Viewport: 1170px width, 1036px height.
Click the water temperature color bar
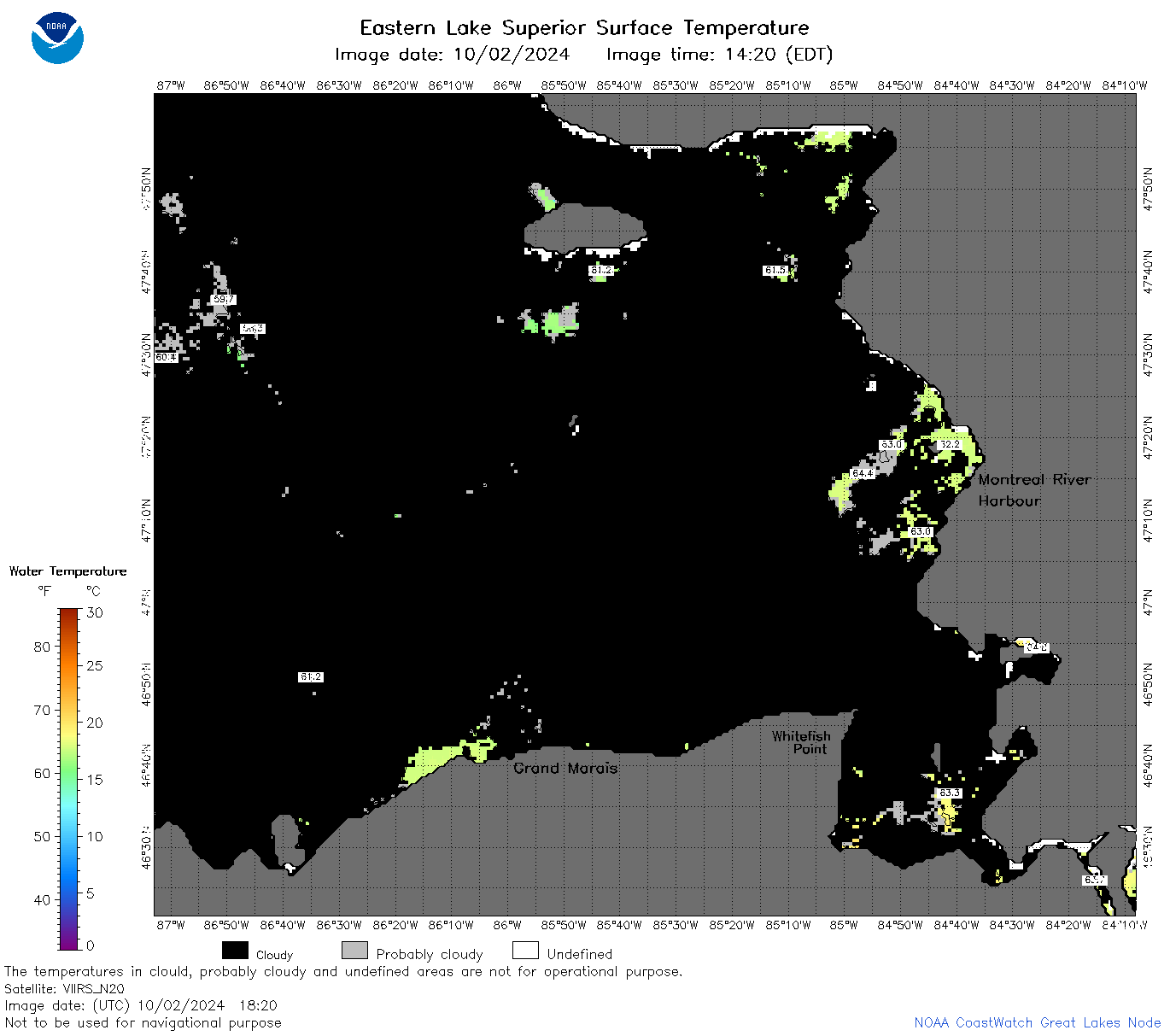click(x=69, y=778)
